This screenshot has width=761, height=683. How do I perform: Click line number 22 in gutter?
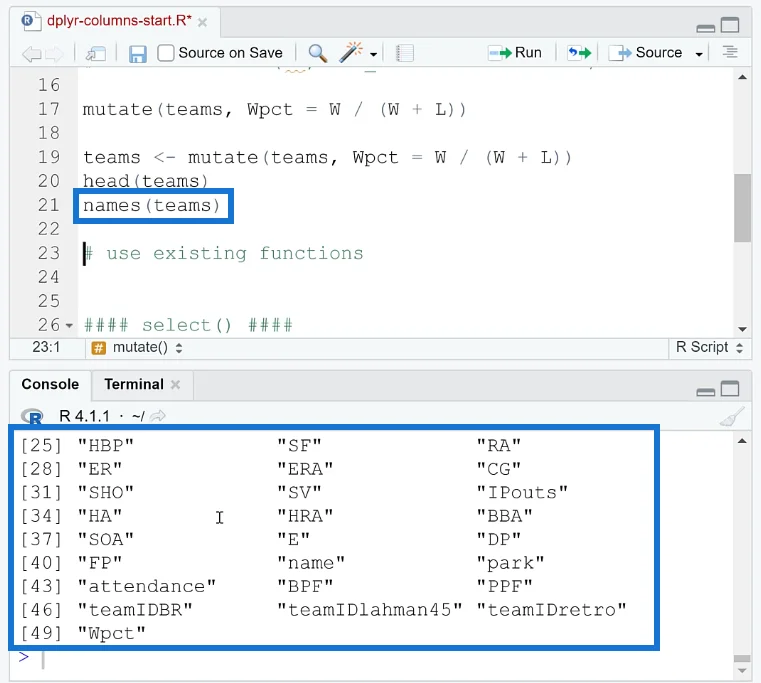coord(49,229)
